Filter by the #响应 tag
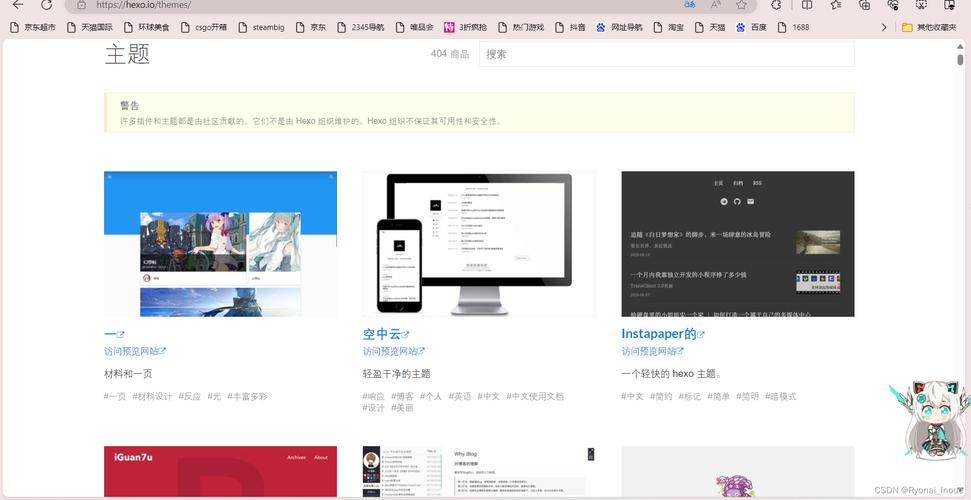 [x=373, y=396]
